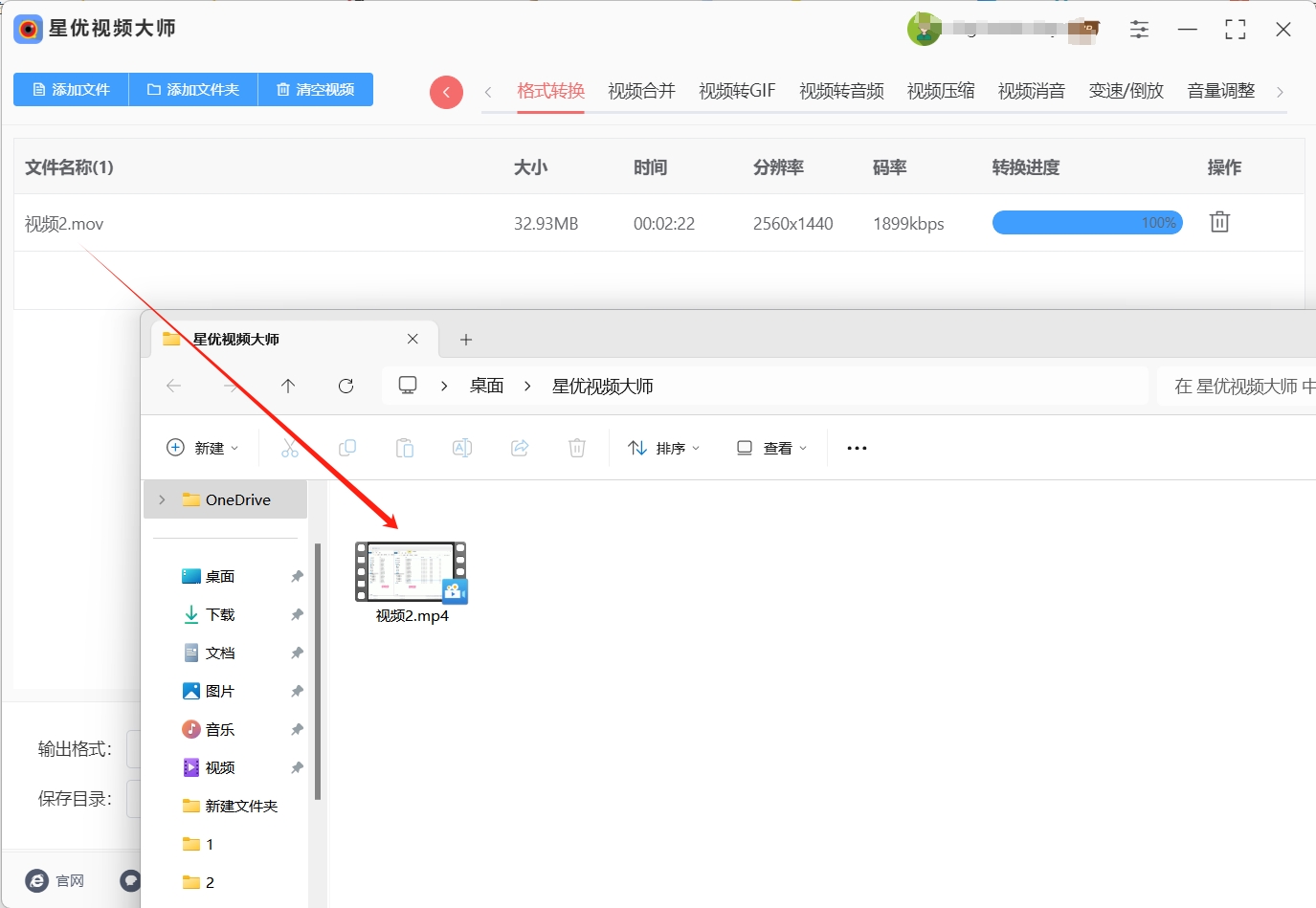Screen dimensions: 1316x908
Task: Open 图片 in quick access
Action: 220,691
